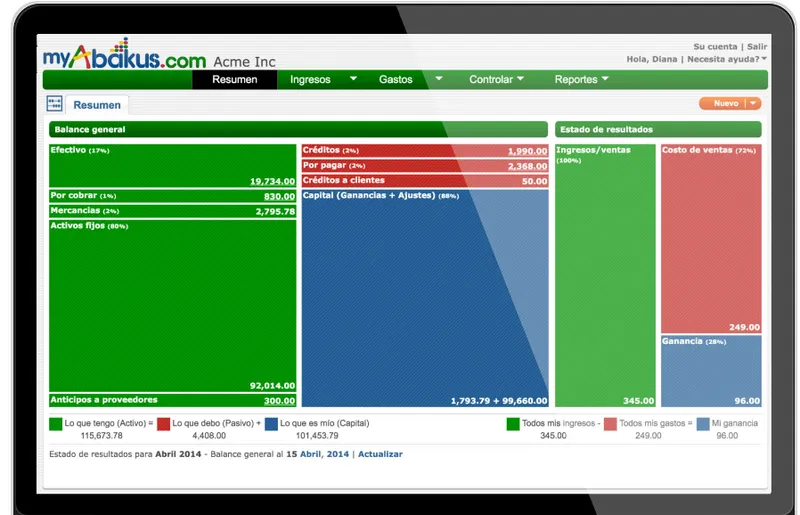Open Necesita ayuda? help dropdown
The image size is (800, 515).
pos(727,59)
